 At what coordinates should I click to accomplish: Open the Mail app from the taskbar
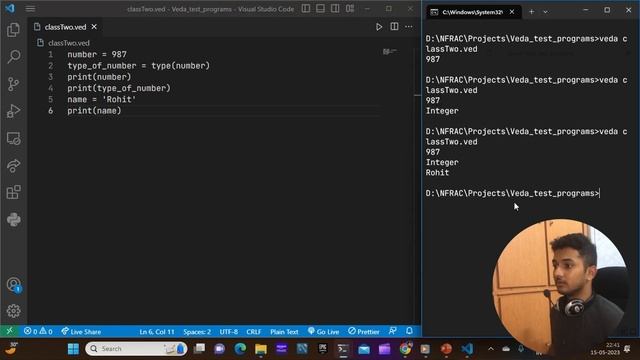point(364,349)
